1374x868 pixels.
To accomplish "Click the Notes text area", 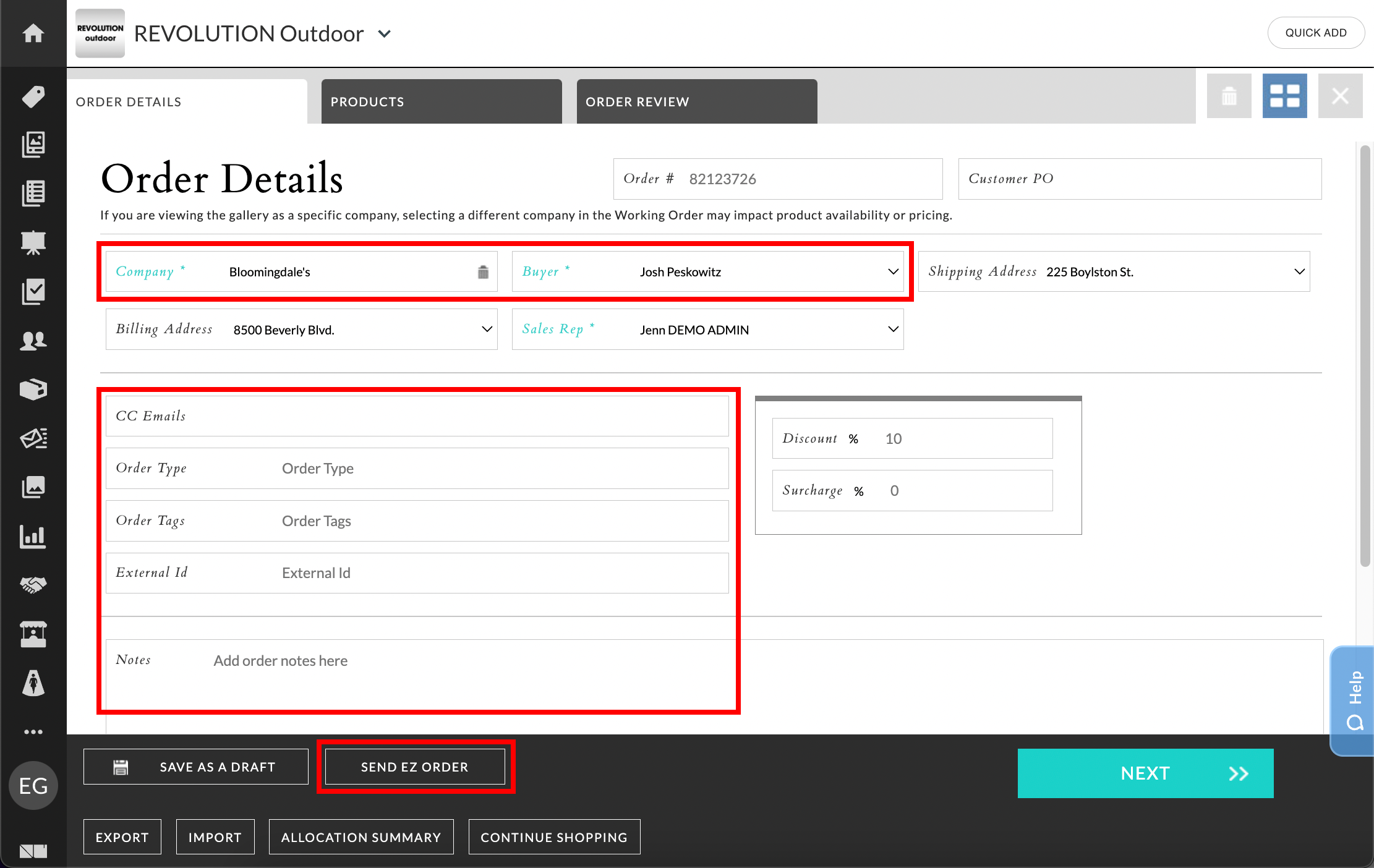I will coord(715,686).
